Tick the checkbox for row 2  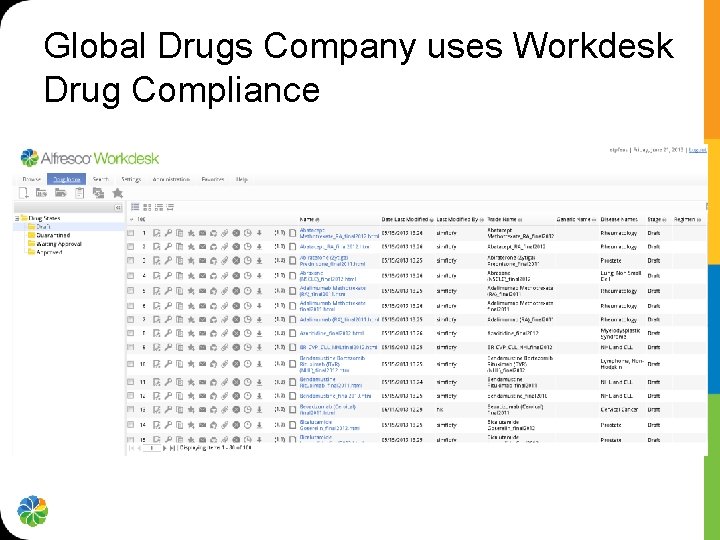click(131, 247)
